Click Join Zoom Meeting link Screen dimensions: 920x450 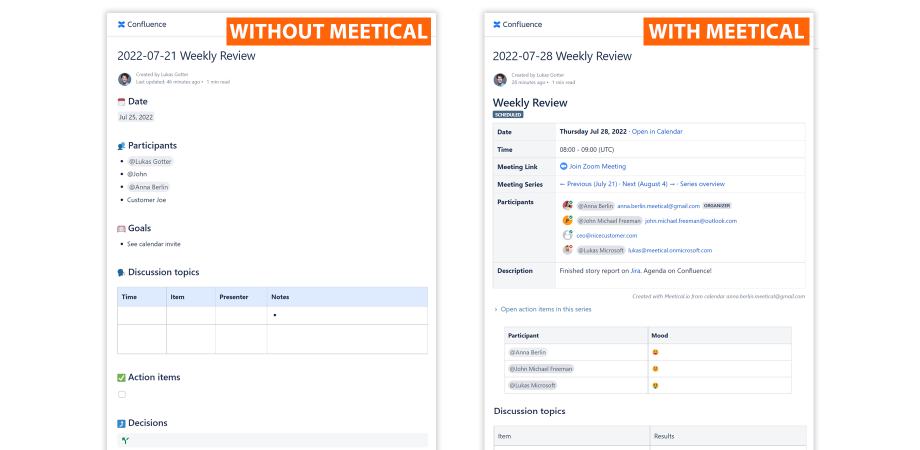tap(597, 167)
